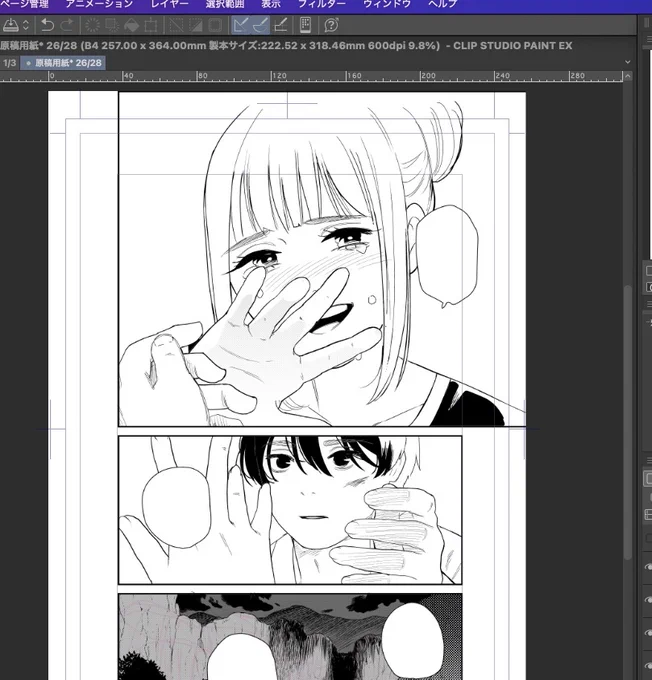Open the ウィンドウ menu
Viewport: 652px width, 680px height.
point(387,4)
